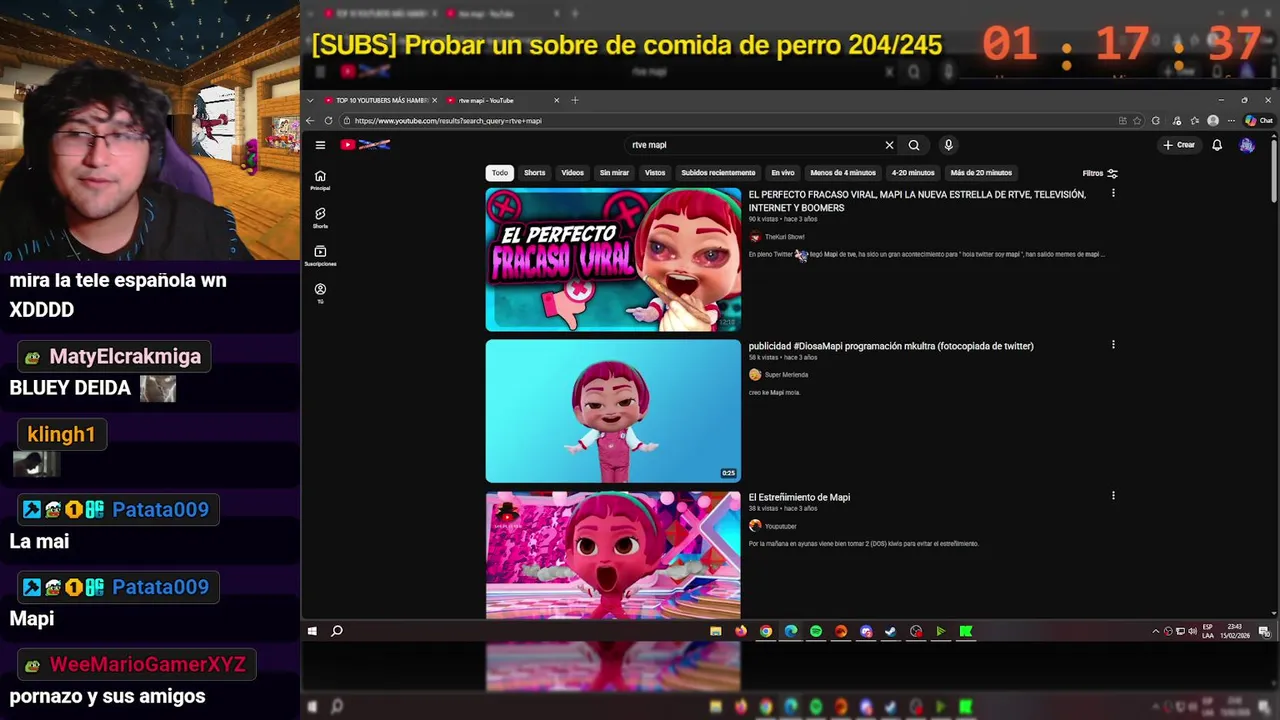Play the FRACASO VIRAL thumbnail
Viewport: 1280px width, 720px height.
click(613, 259)
